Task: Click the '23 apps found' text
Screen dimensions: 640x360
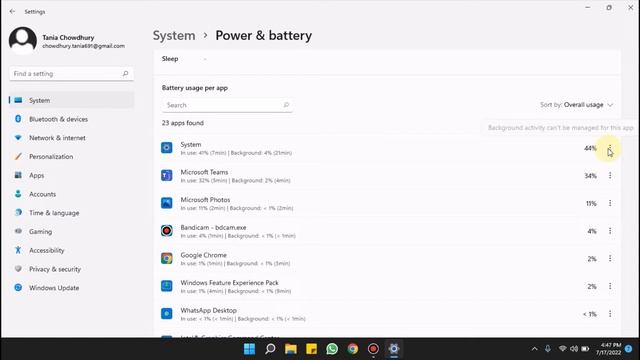Action: (x=182, y=123)
